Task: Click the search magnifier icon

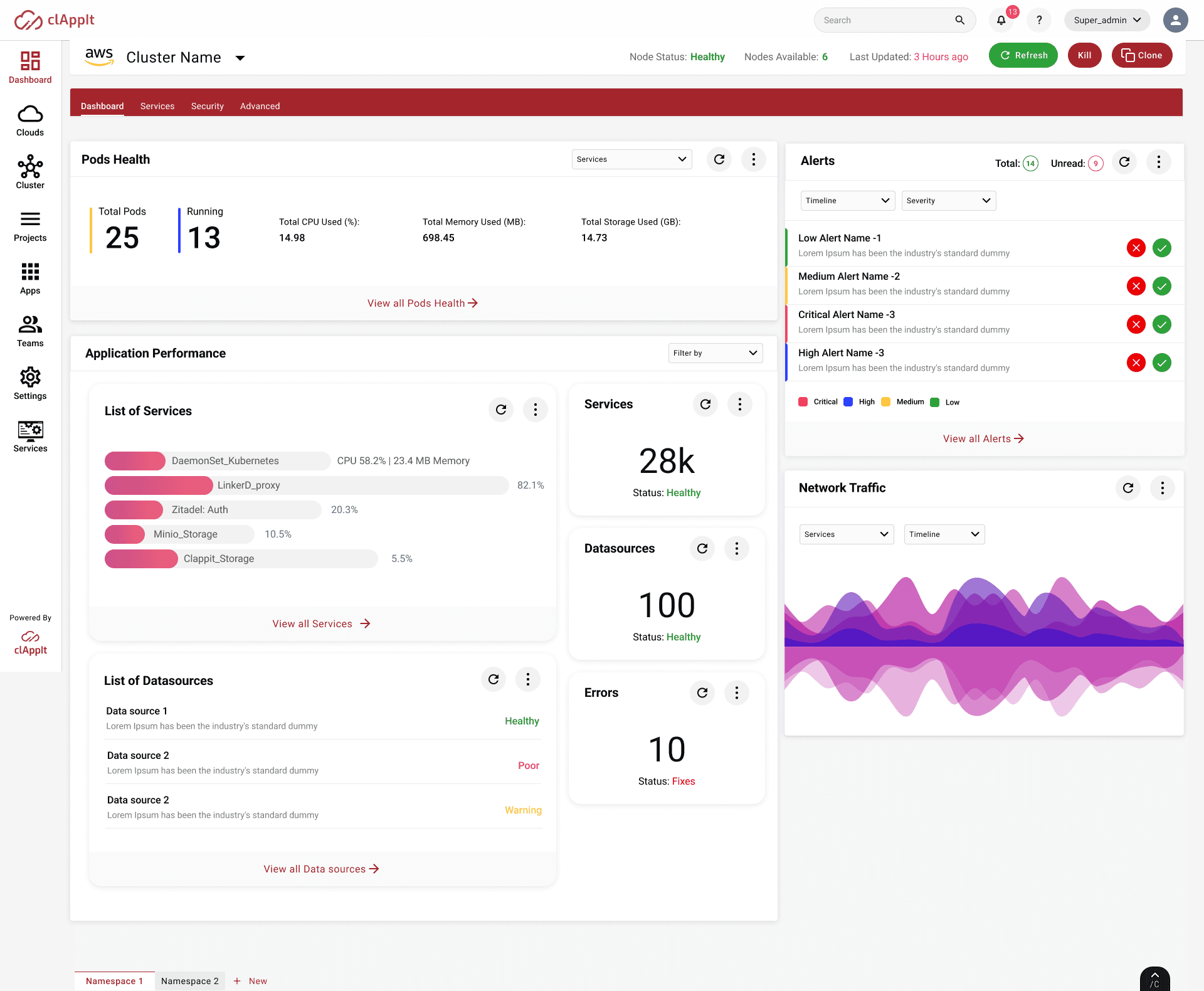Action: tap(959, 20)
